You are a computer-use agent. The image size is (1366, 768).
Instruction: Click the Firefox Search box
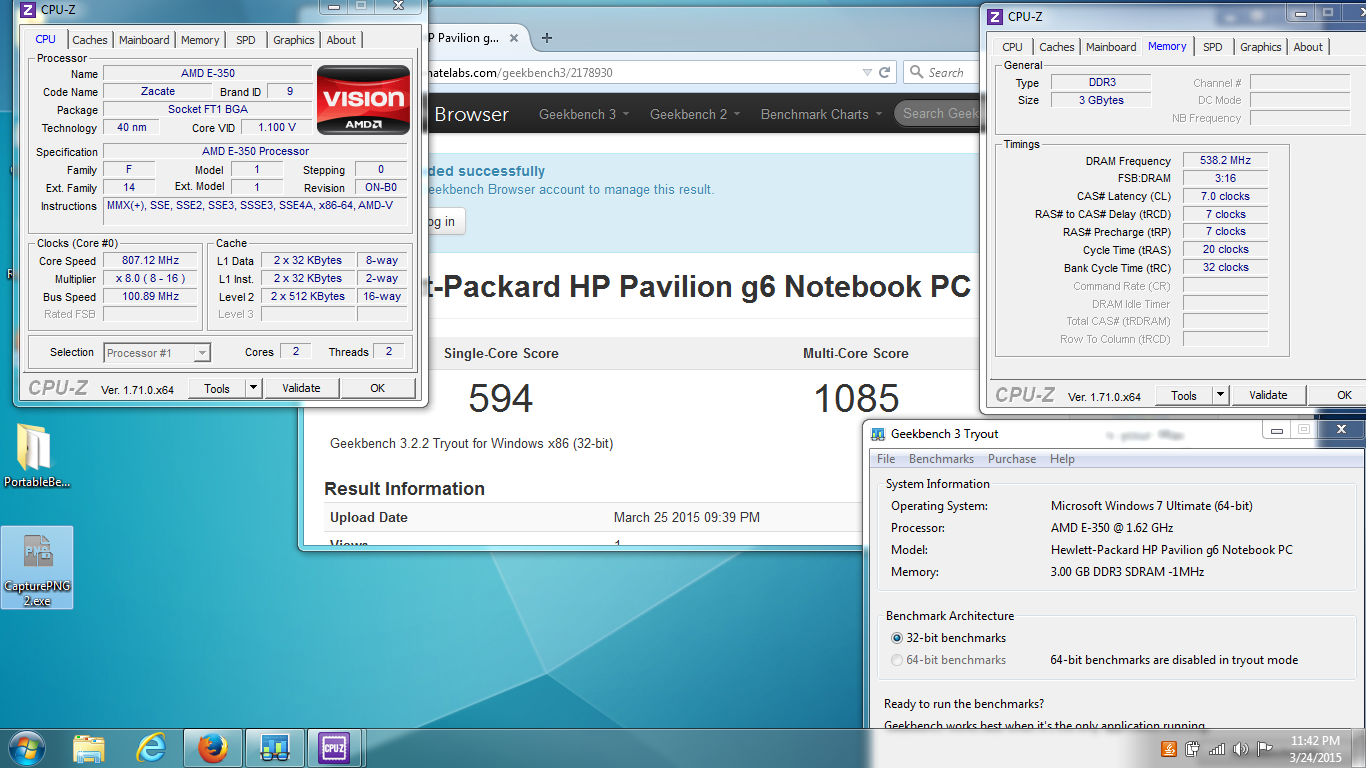(x=942, y=73)
